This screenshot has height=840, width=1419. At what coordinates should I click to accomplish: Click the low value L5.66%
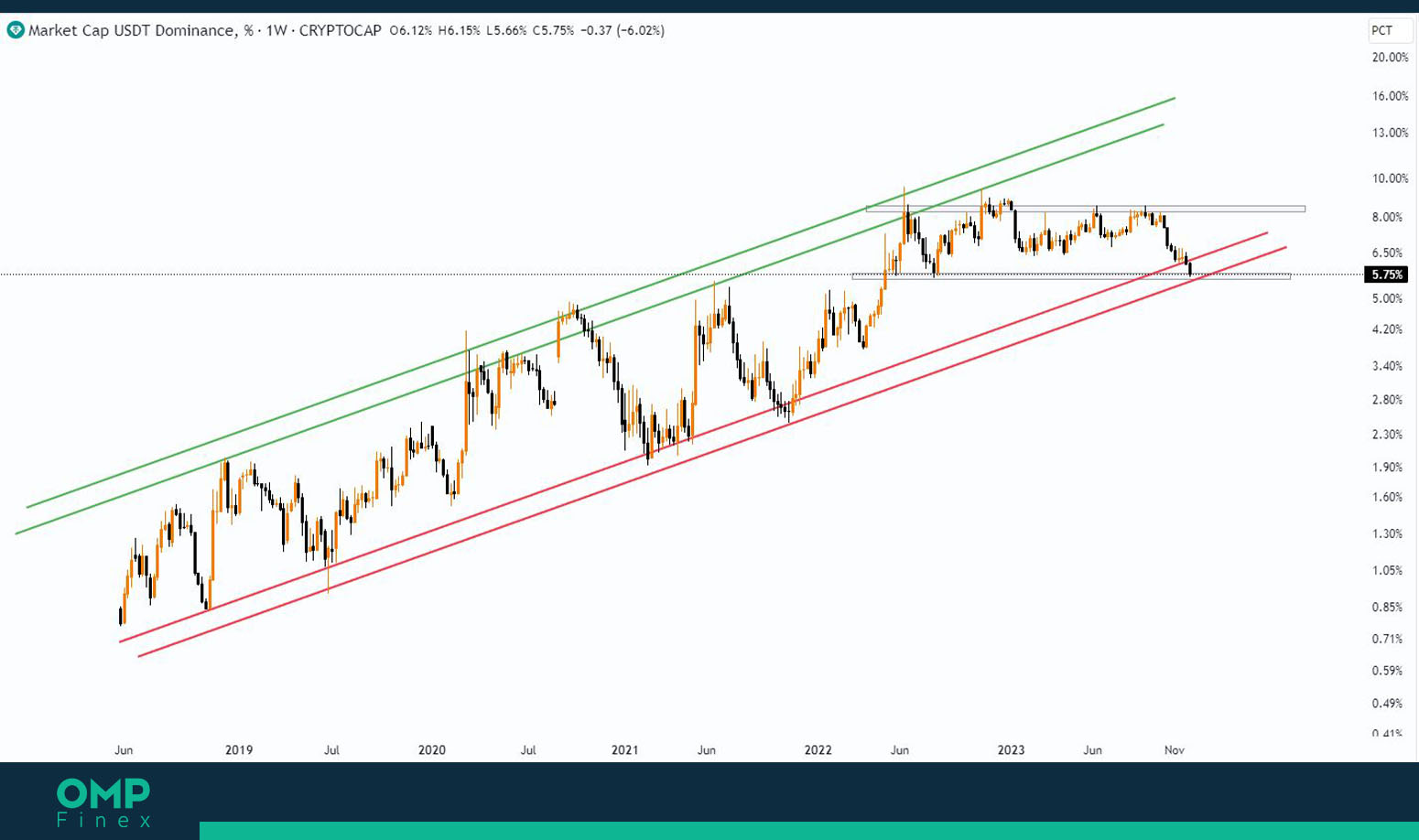(x=505, y=30)
